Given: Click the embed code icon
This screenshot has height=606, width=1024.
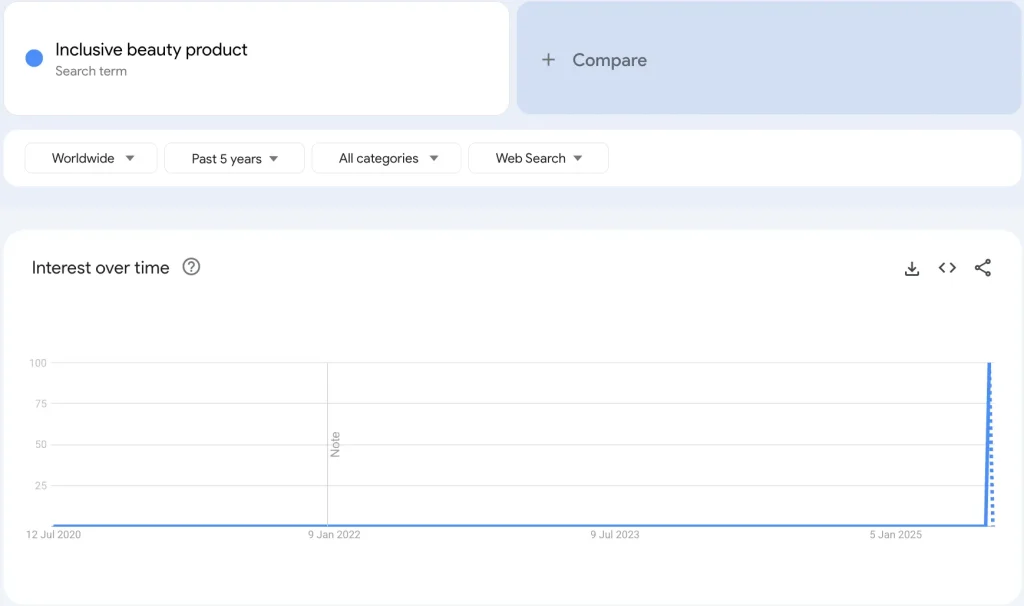Looking at the screenshot, I should click(x=947, y=268).
